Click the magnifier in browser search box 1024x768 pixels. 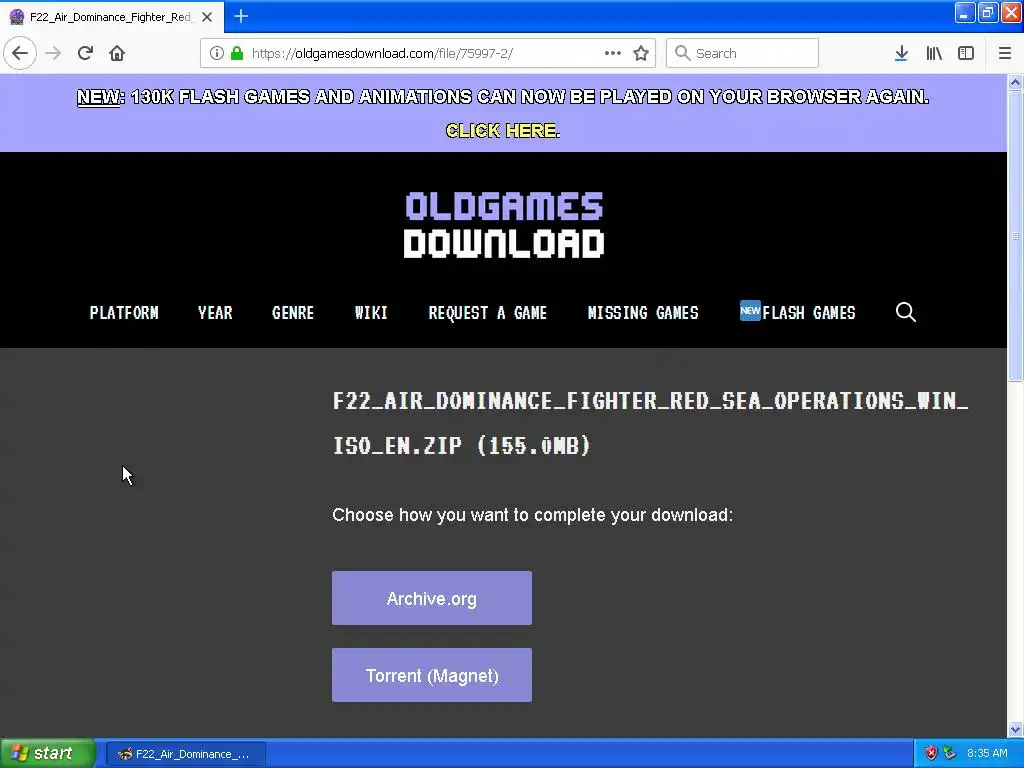click(x=682, y=53)
